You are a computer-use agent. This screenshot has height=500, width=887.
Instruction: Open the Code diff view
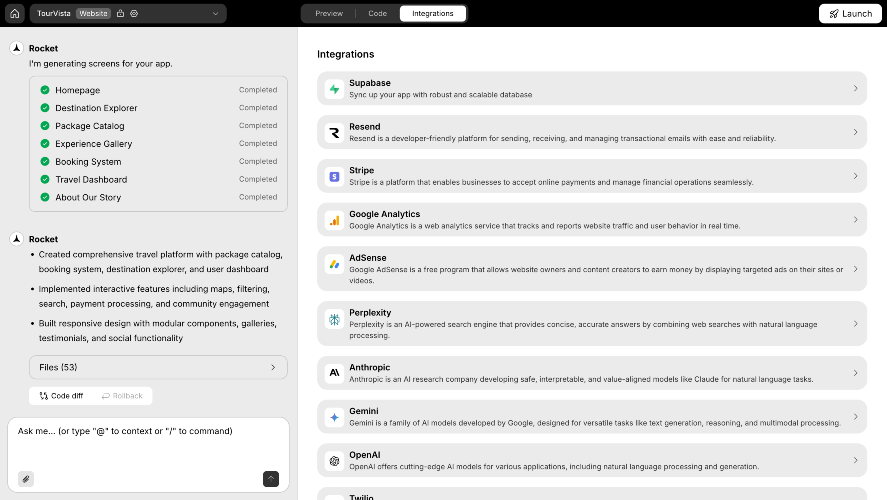[61, 396]
